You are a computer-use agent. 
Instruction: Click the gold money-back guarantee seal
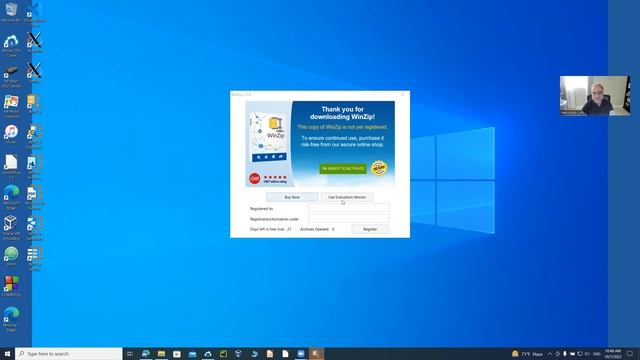coord(379,168)
